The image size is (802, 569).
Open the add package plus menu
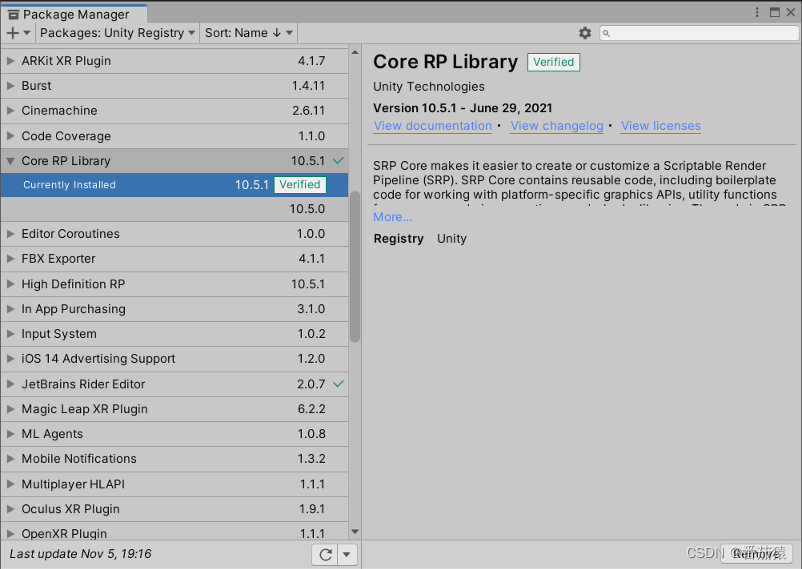coord(18,33)
